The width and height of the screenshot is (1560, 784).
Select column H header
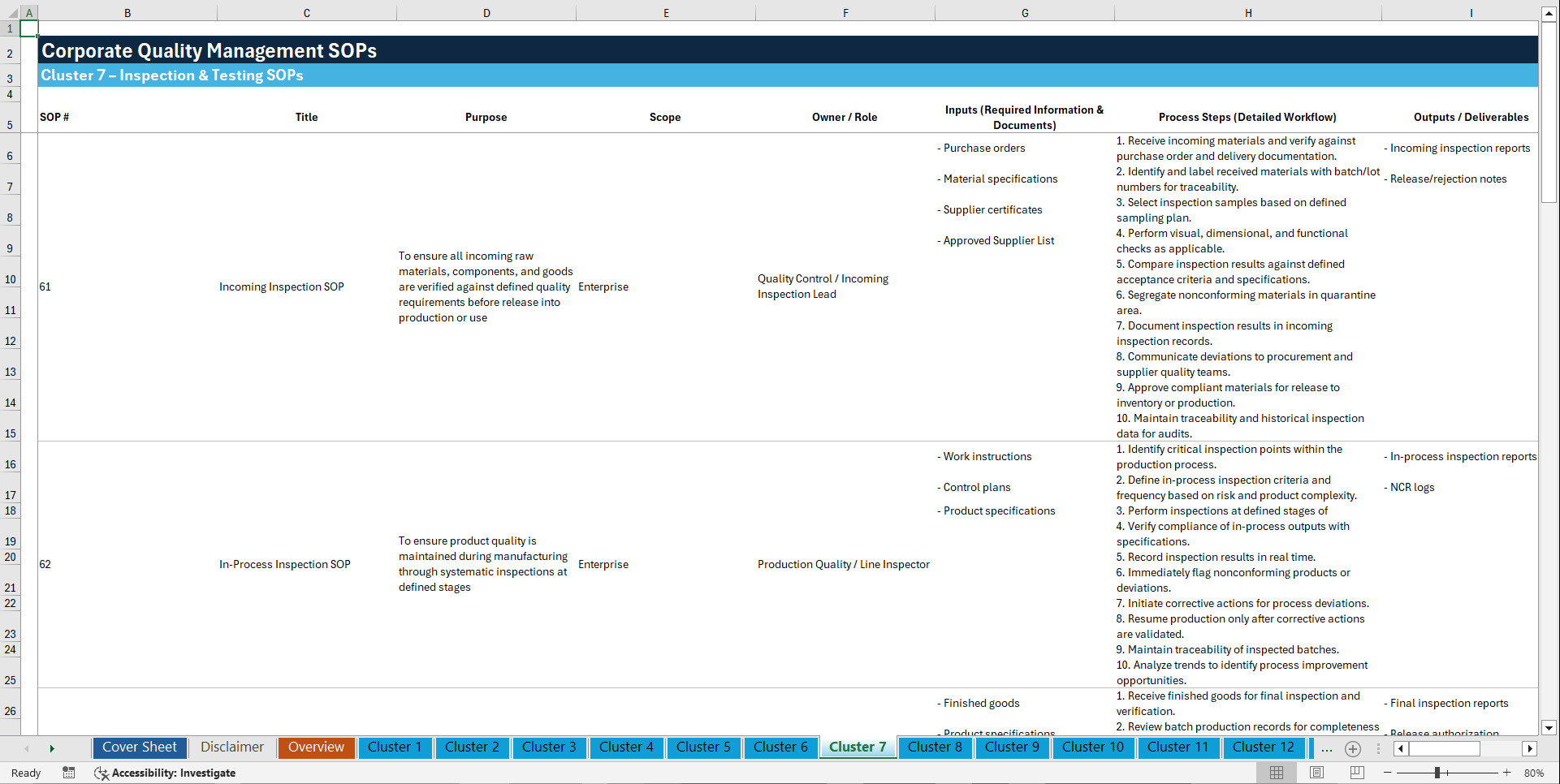point(1248,13)
